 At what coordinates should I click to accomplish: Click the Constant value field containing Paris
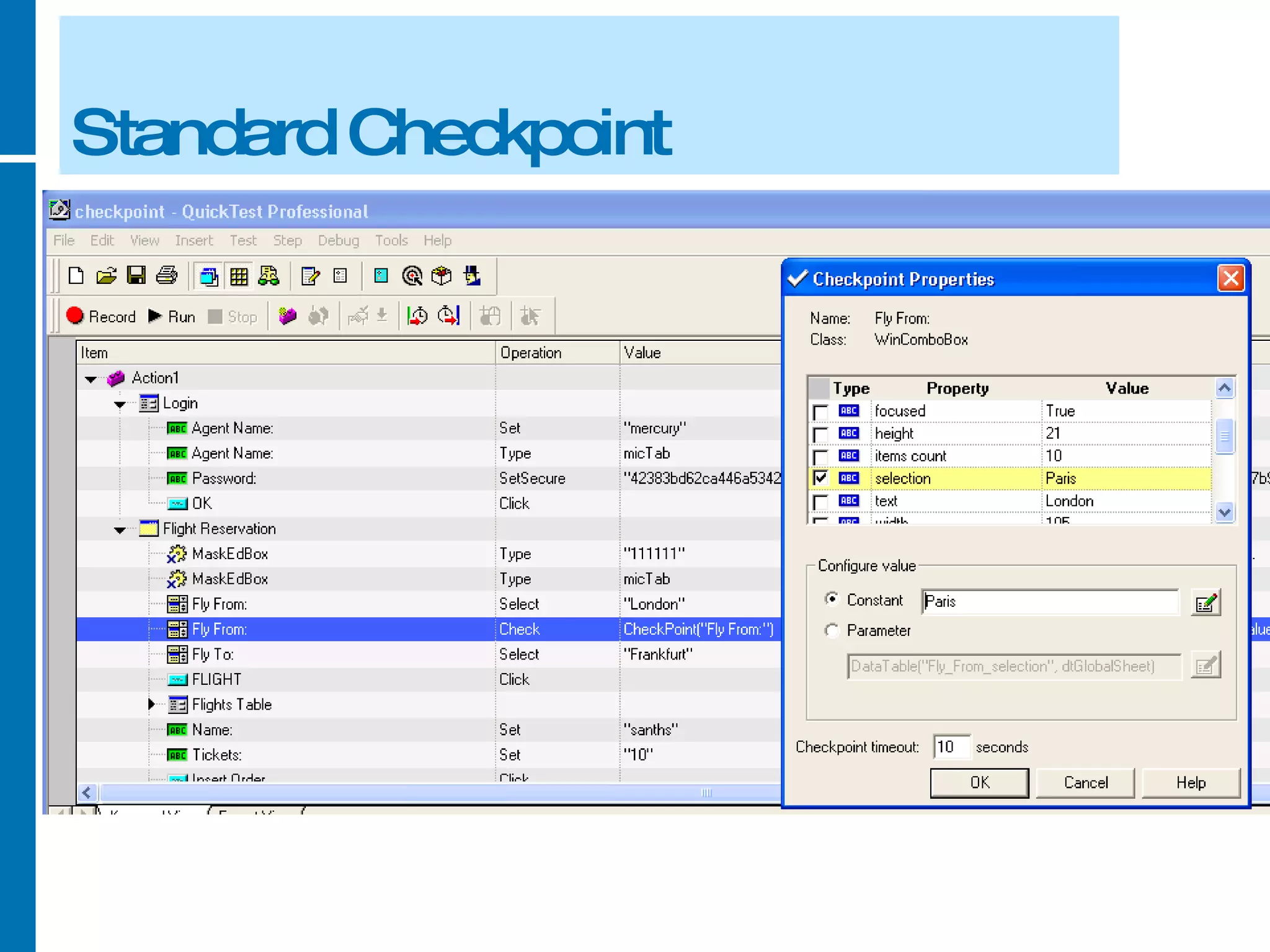(1049, 602)
